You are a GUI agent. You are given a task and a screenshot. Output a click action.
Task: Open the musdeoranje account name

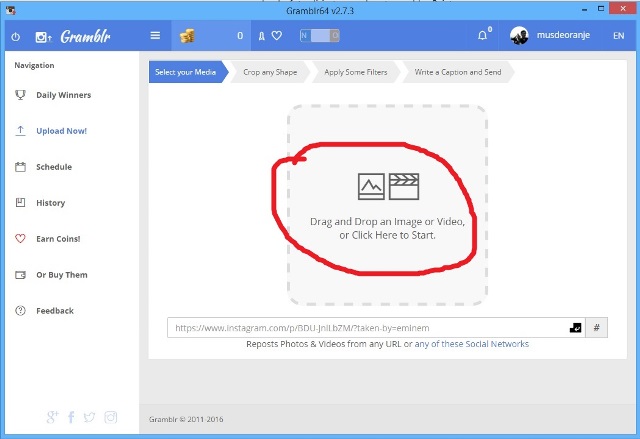(563, 35)
